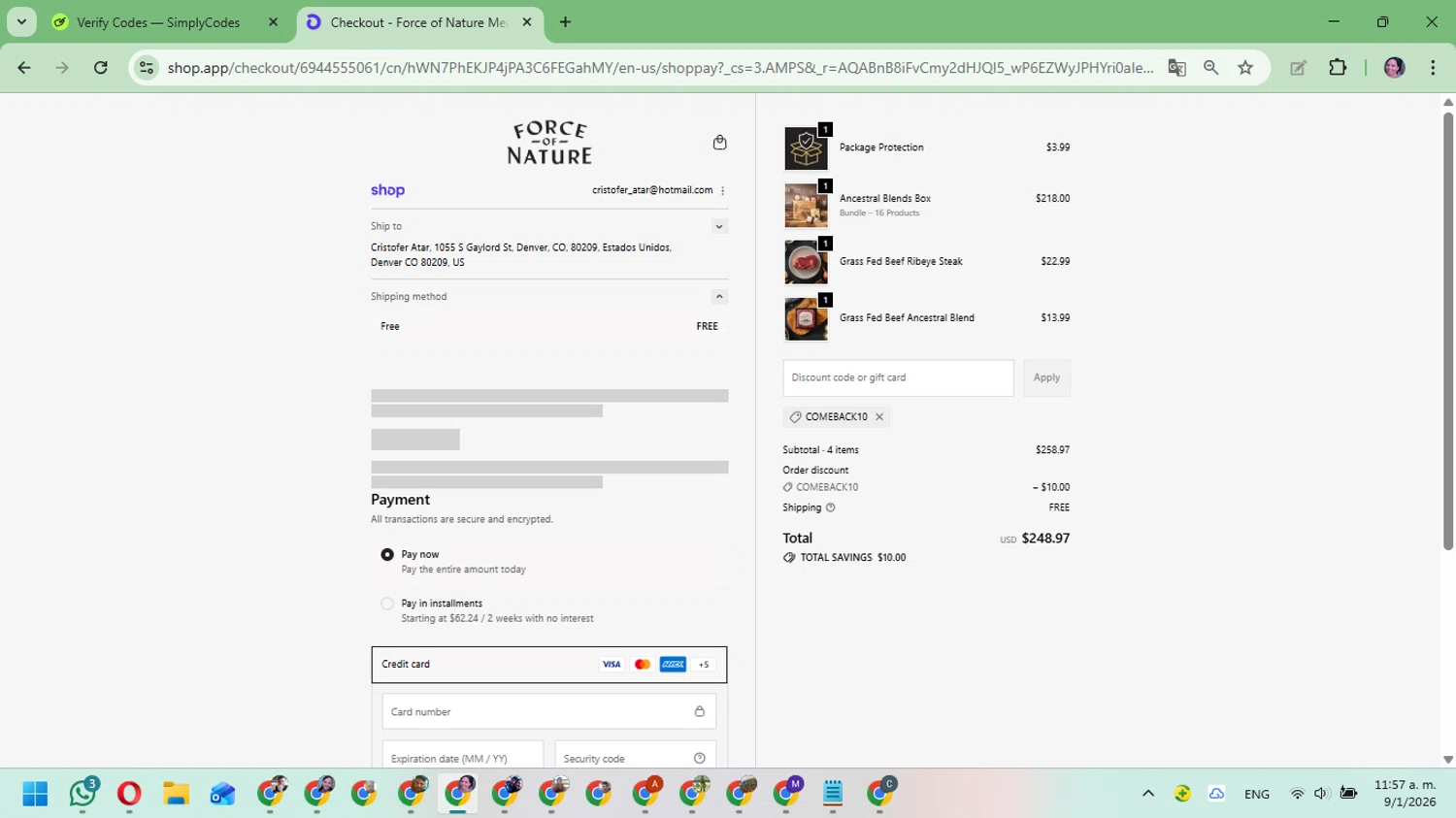This screenshot has width=1456, height=818.
Task: Open the Notepad app in taskbar
Action: [833, 794]
